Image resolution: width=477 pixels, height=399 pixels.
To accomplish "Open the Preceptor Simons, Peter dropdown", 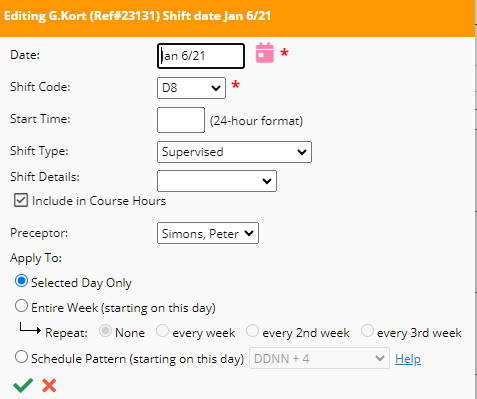I will [x=208, y=233].
